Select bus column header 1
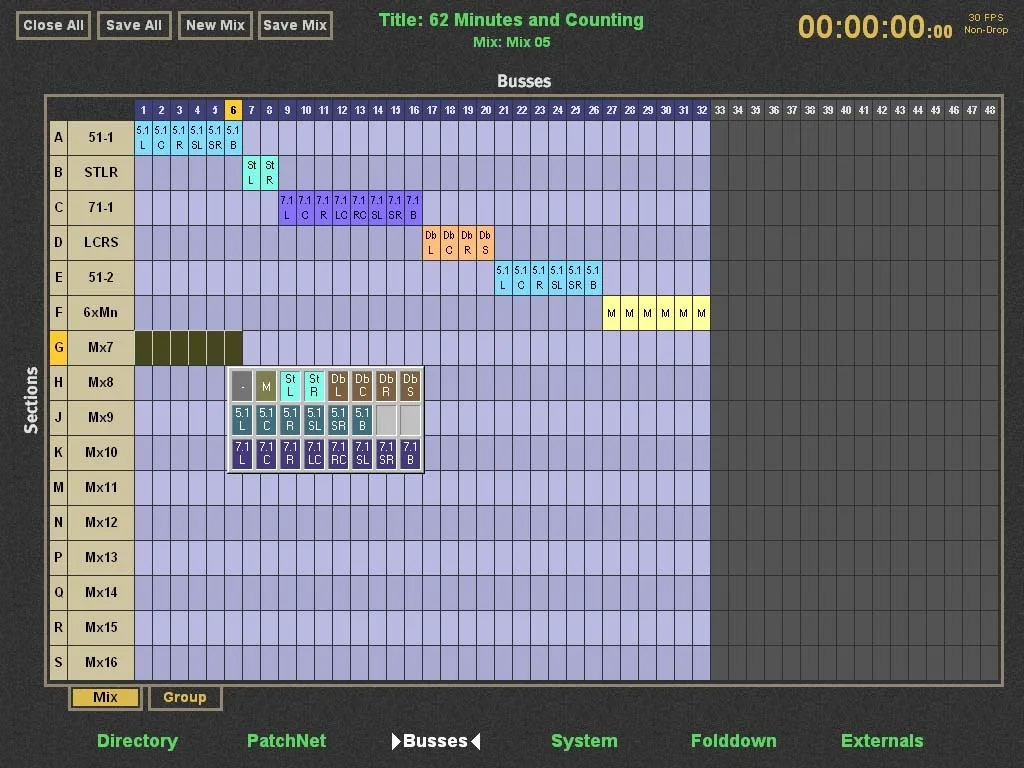This screenshot has height=768, width=1024. point(143,110)
